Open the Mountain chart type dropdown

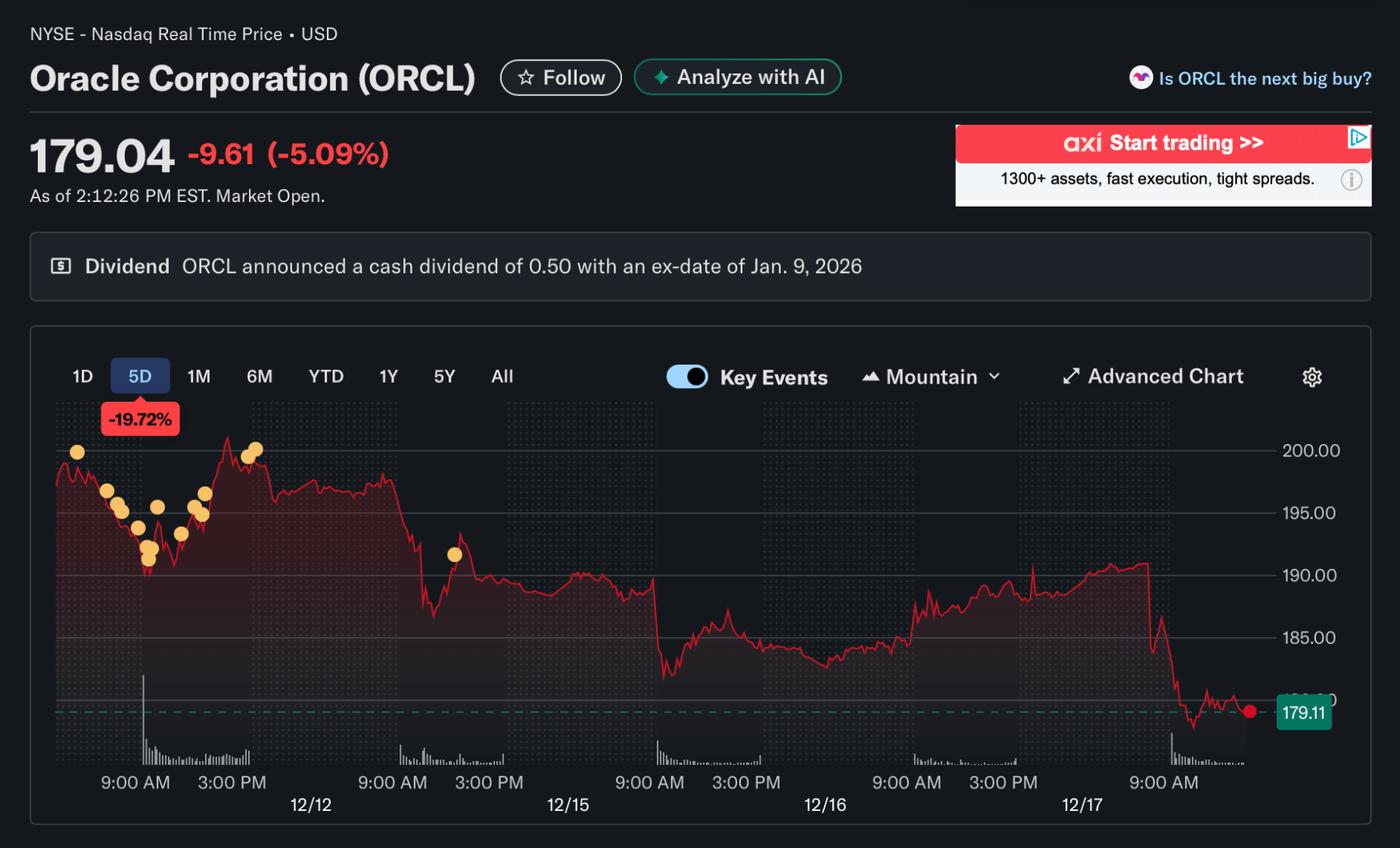[931, 377]
